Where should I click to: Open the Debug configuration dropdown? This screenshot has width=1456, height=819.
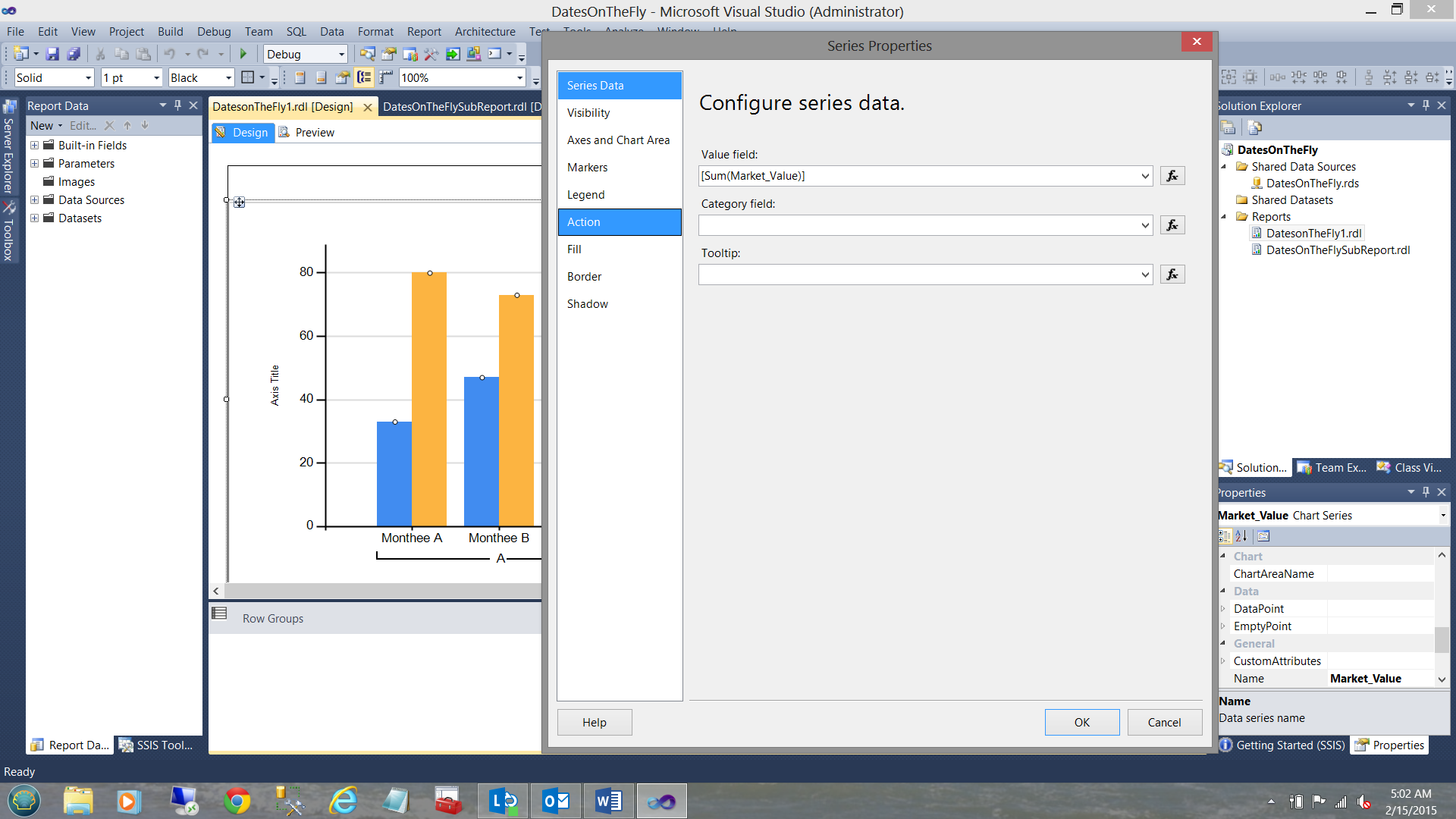pos(341,54)
